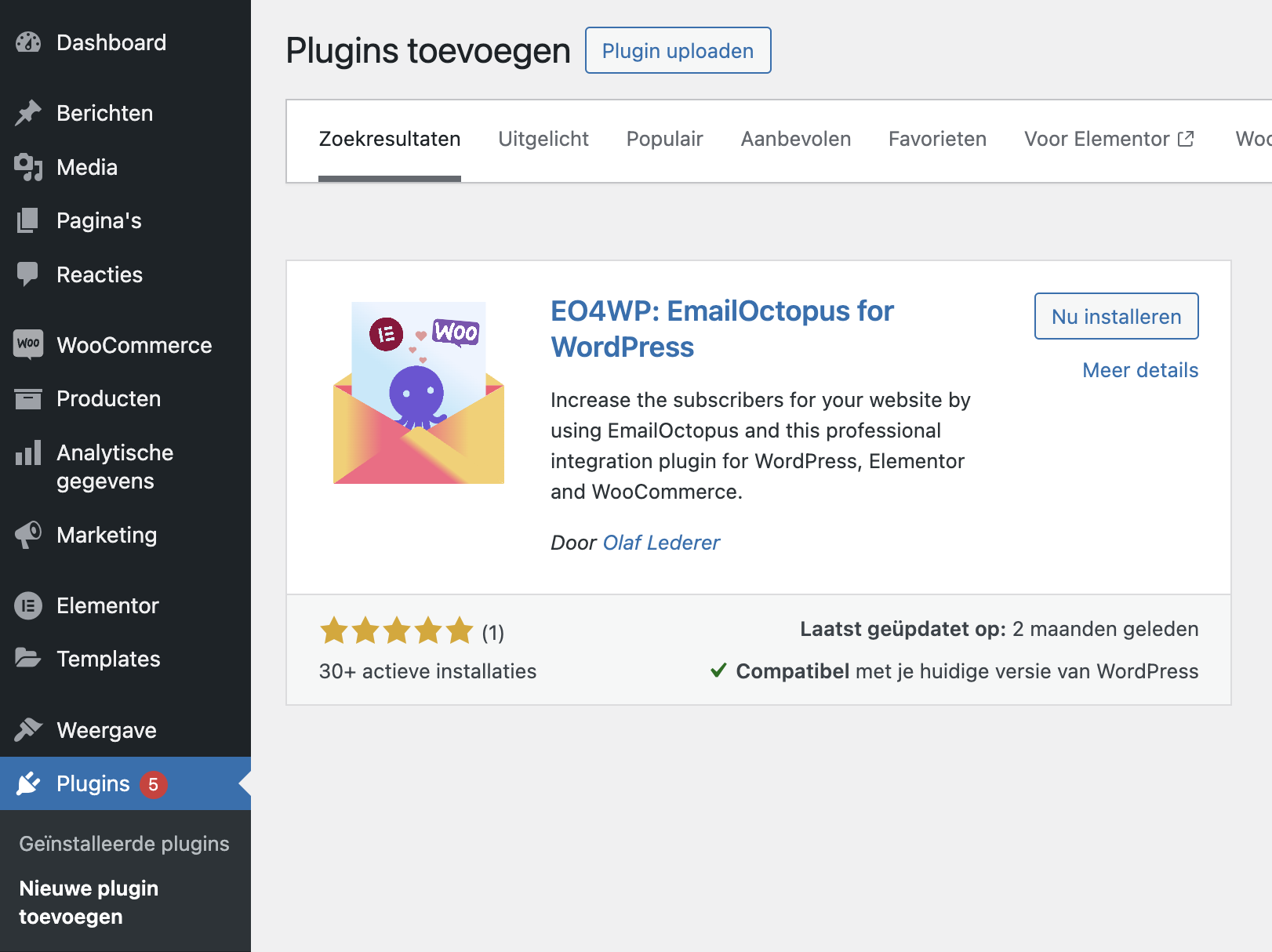The height and width of the screenshot is (952, 1272).
Task: Open Templates in the sidebar
Action: (x=125, y=659)
